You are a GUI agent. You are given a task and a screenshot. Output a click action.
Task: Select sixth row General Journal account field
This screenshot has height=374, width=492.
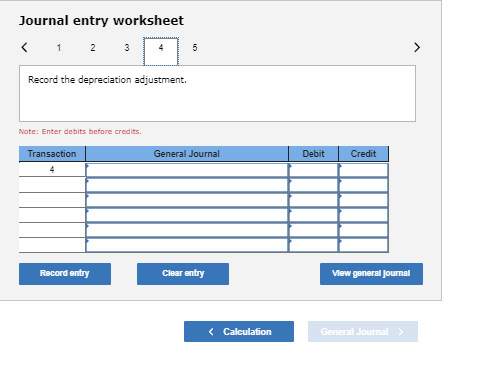[x=187, y=245]
